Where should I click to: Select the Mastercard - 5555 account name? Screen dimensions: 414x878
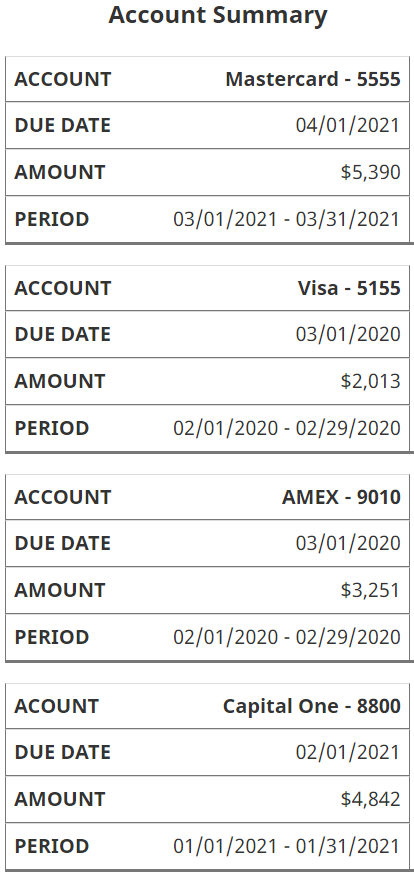[x=313, y=79]
